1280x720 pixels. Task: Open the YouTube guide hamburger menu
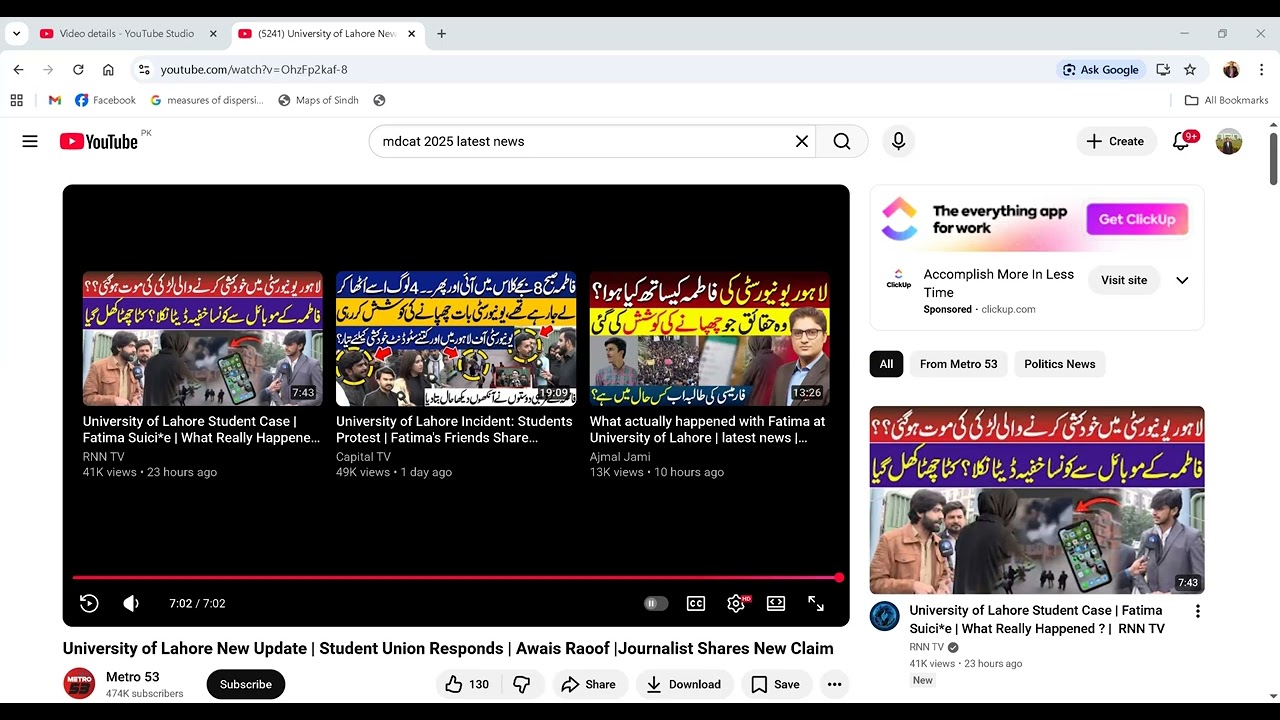[30, 142]
